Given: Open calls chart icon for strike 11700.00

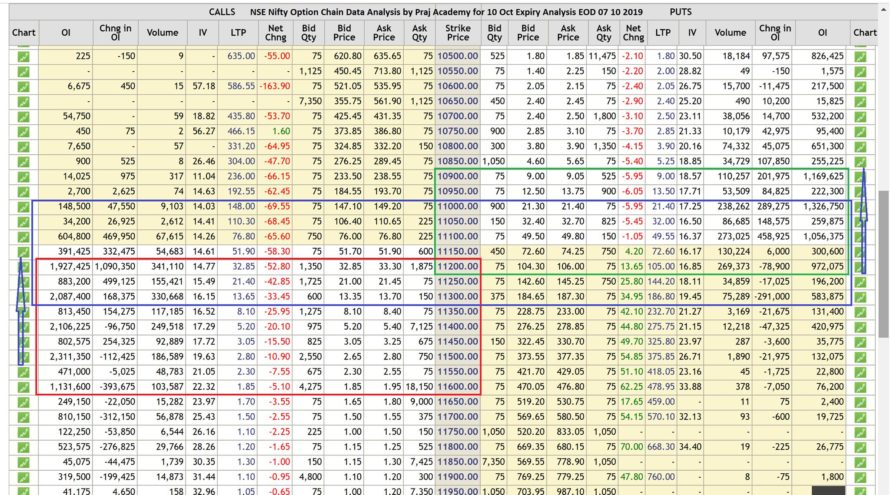Looking at the screenshot, I should (x=23, y=418).
